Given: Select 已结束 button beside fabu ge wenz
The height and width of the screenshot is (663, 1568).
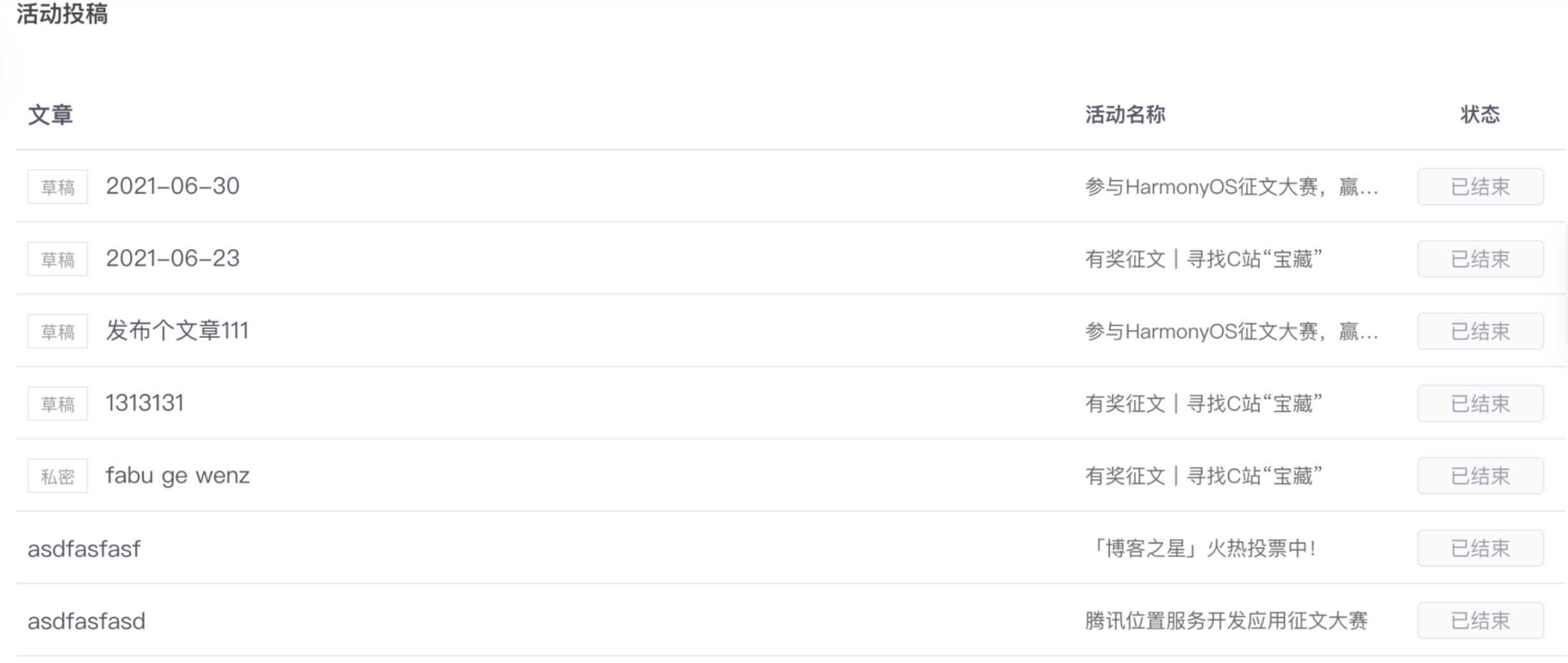Looking at the screenshot, I should click(x=1480, y=476).
